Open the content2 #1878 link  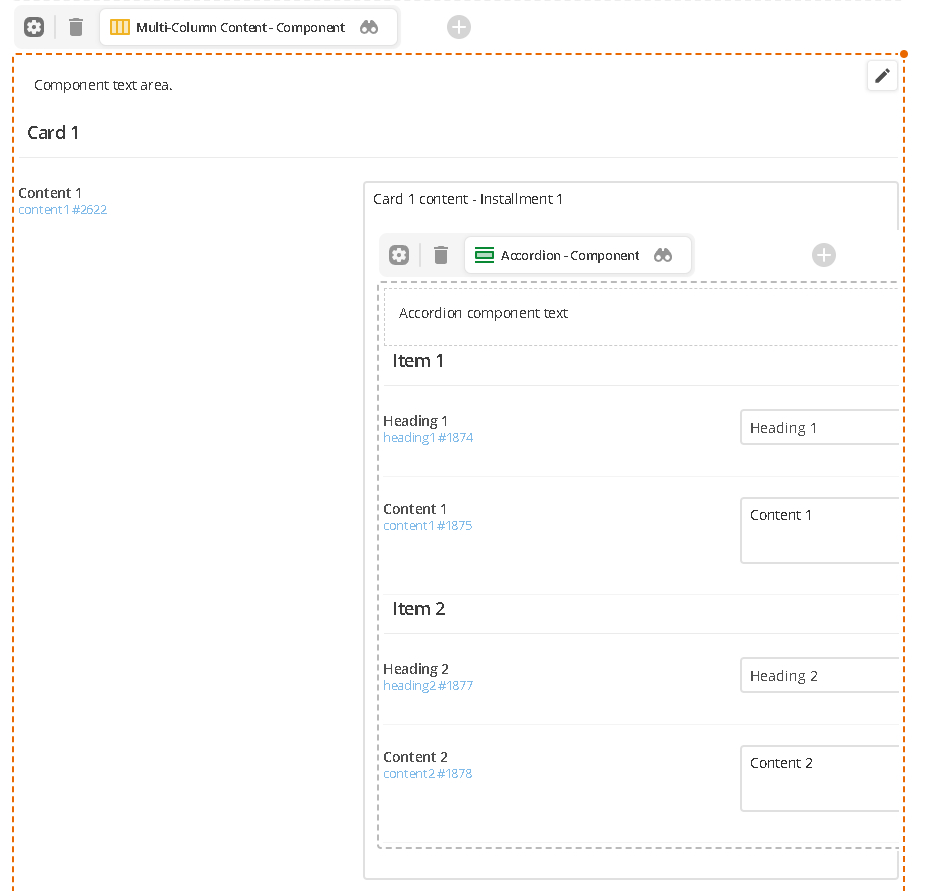[428, 773]
